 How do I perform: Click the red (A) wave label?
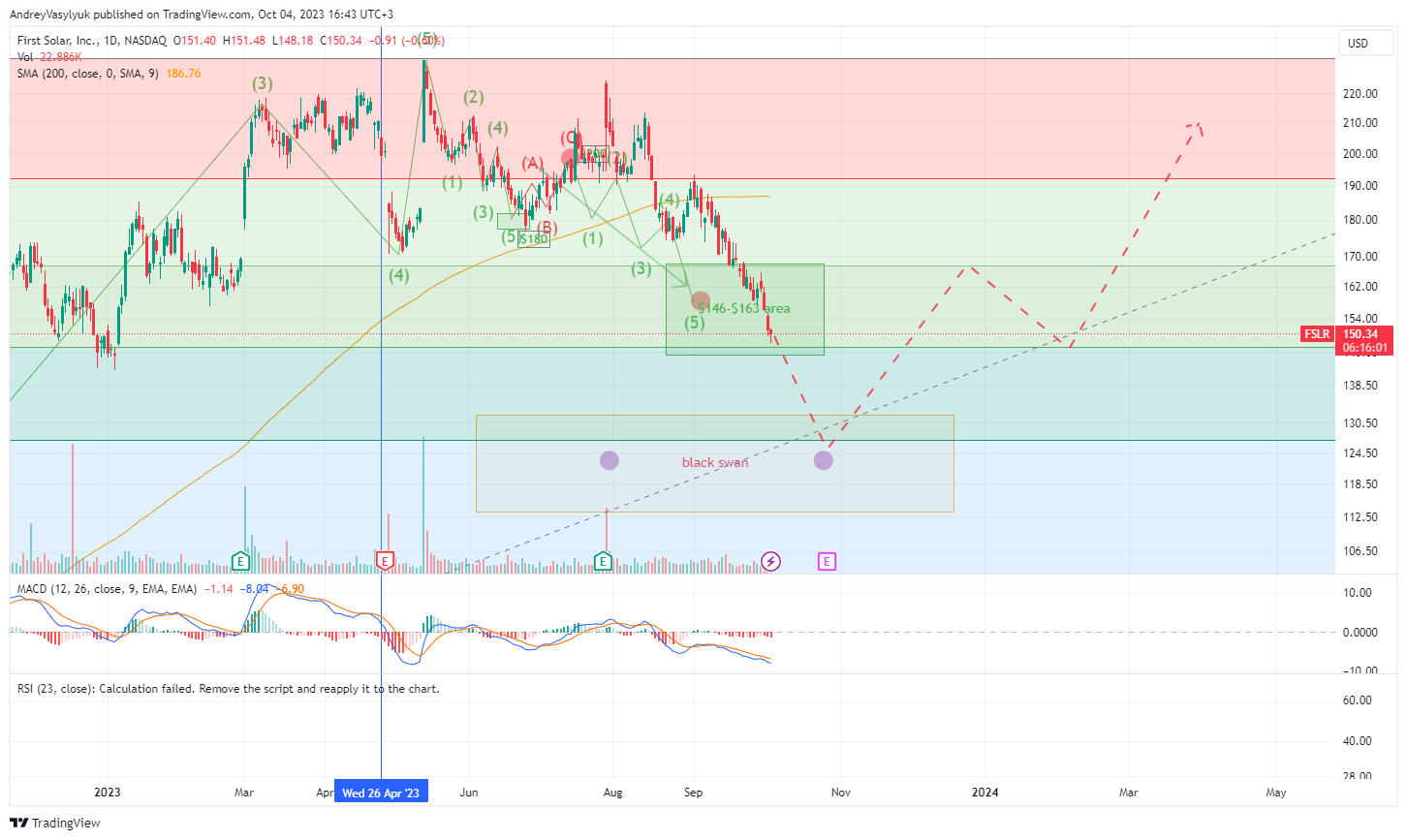(533, 163)
